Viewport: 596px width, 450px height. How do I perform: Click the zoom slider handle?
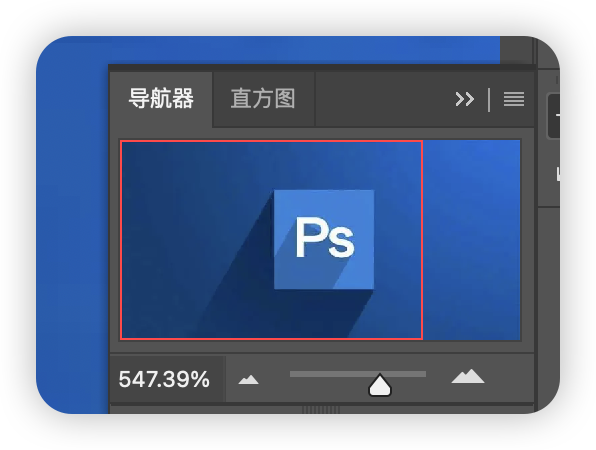click(x=380, y=385)
